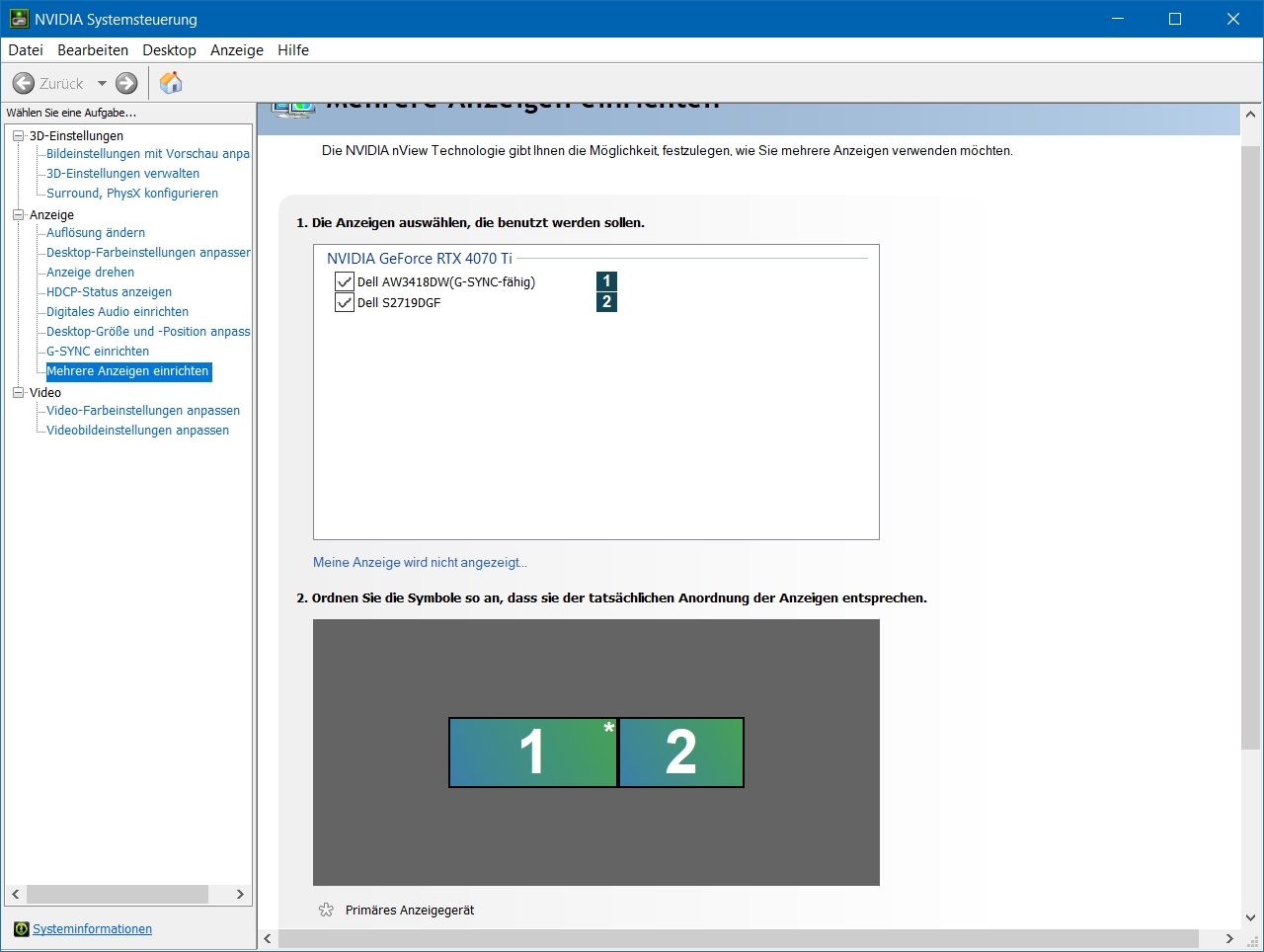Uncheck the Dell S2719DGF display checkbox

tap(344, 302)
